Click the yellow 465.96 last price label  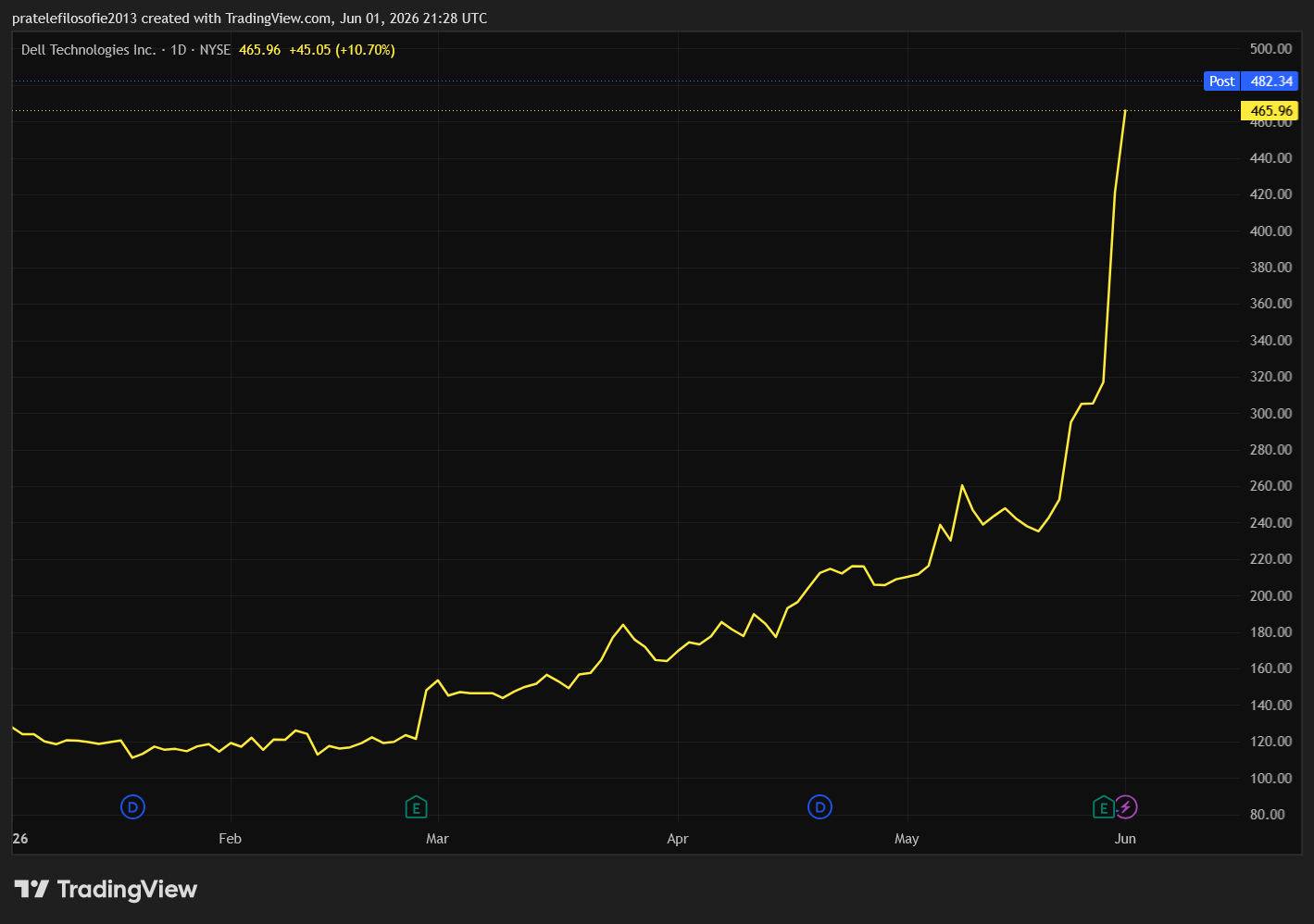pos(1270,111)
